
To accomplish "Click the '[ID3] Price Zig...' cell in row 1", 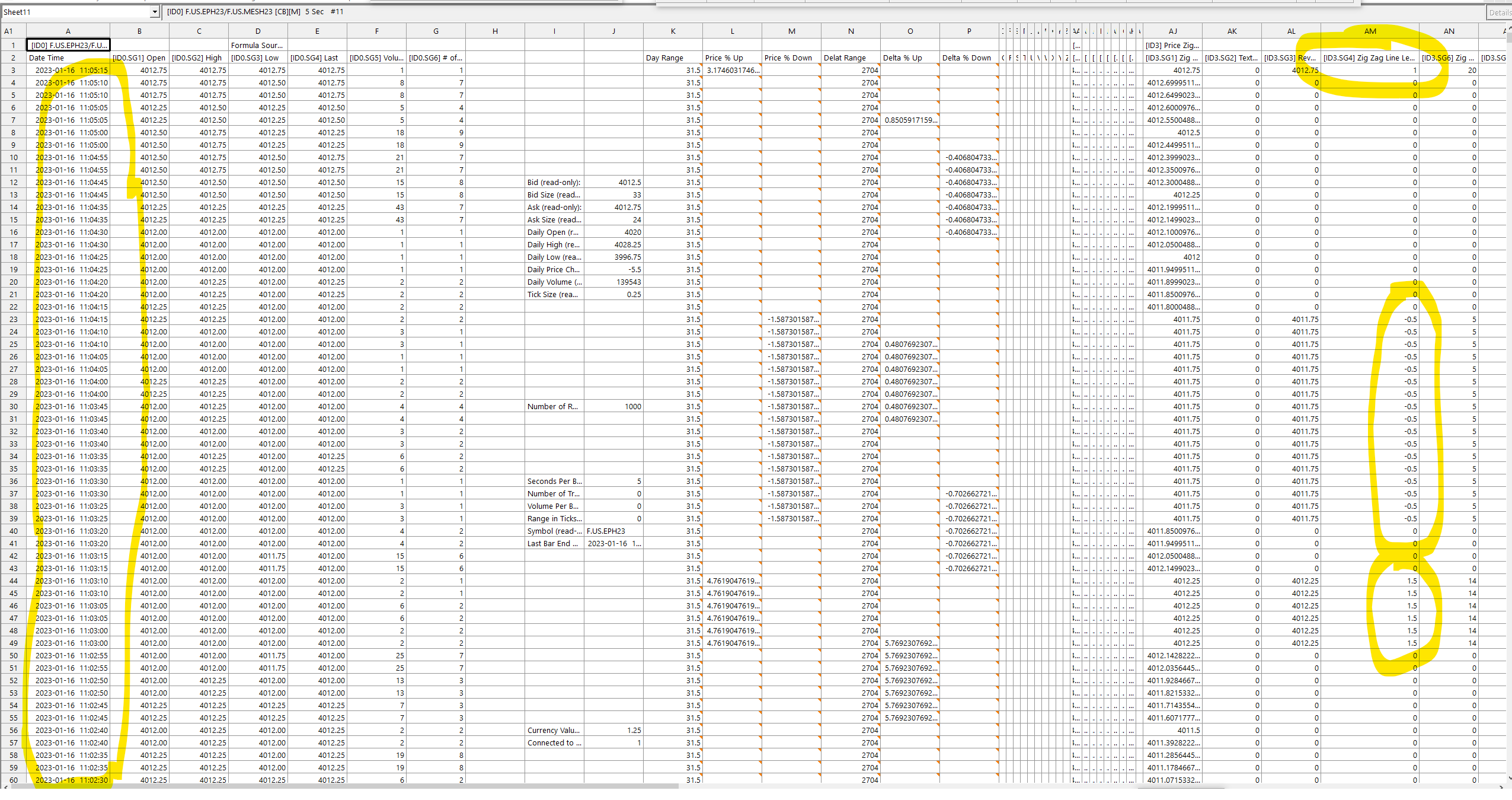I will tap(1172, 45).
